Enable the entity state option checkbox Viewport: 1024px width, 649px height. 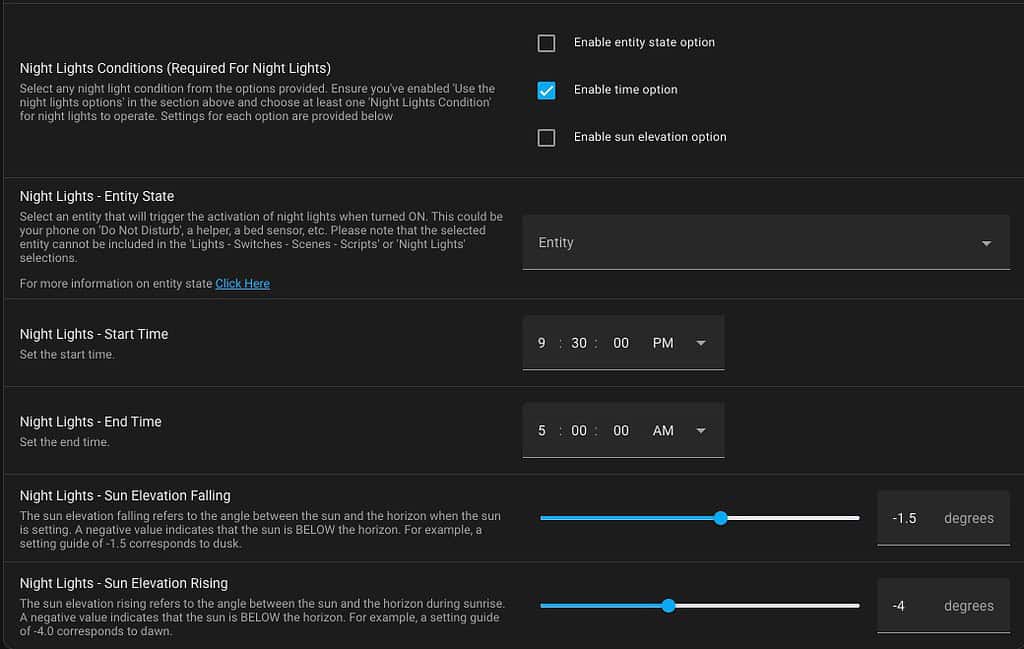pyautogui.click(x=546, y=43)
